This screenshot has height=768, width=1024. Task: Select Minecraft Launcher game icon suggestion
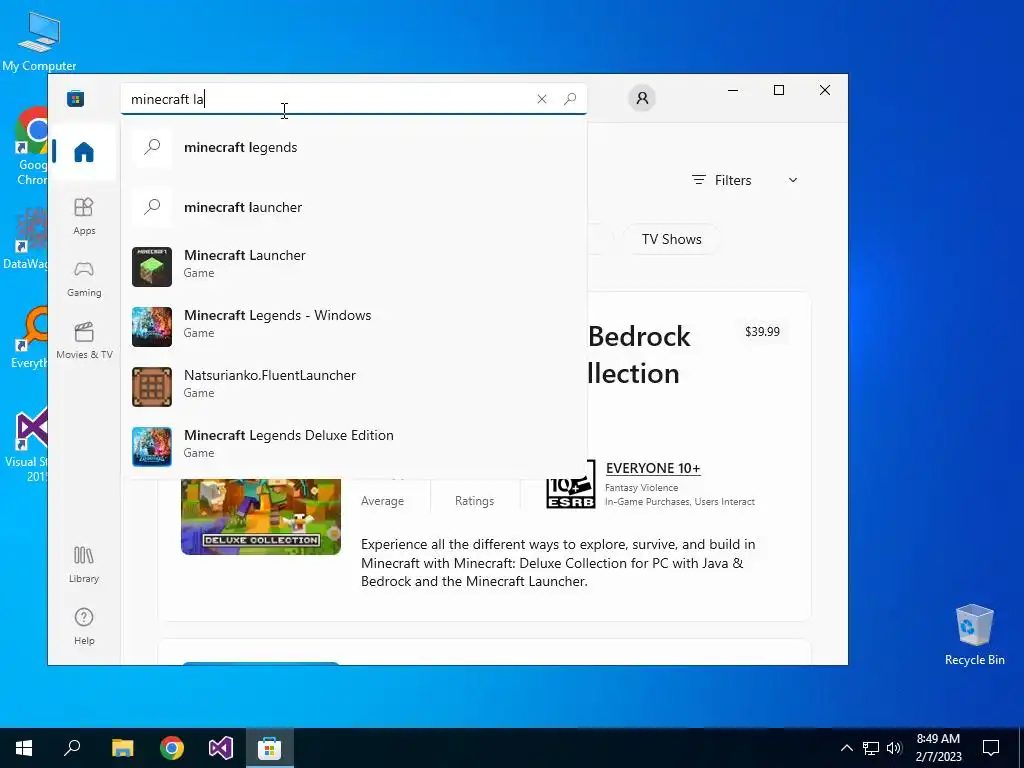pyautogui.click(x=152, y=266)
